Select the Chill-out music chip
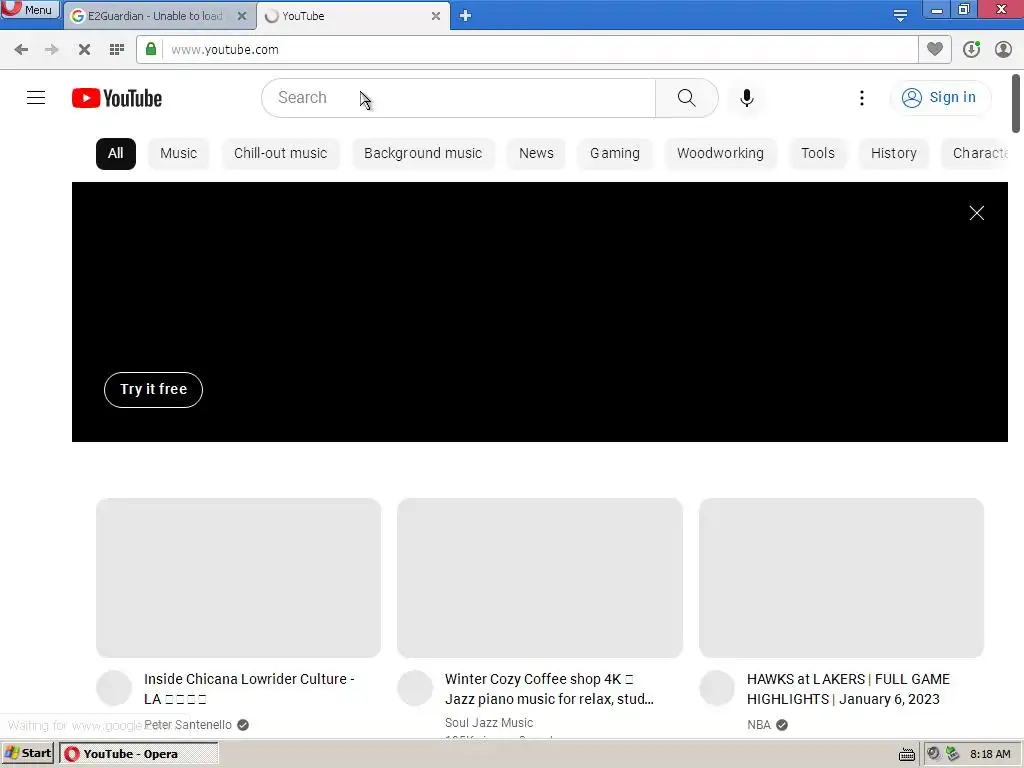 coord(281,153)
